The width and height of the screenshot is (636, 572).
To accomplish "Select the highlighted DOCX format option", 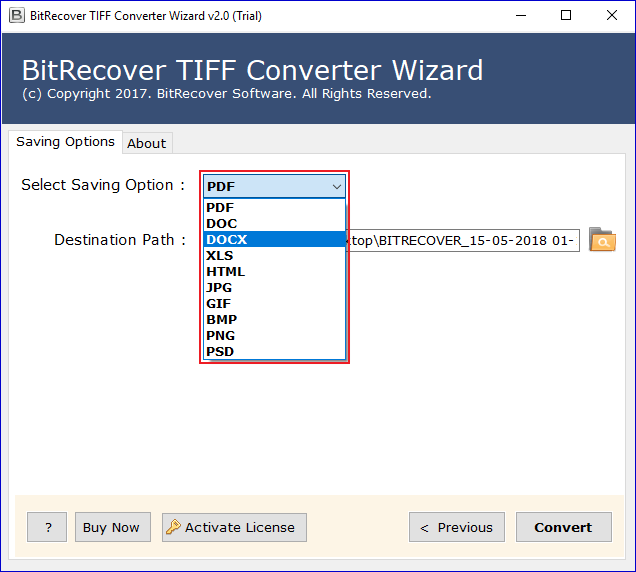I will [x=274, y=239].
